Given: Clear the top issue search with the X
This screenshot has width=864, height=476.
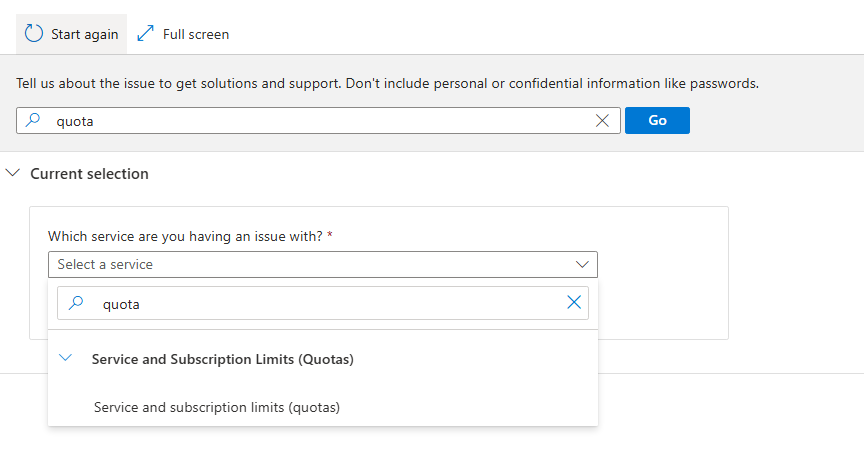Looking at the screenshot, I should pos(602,121).
